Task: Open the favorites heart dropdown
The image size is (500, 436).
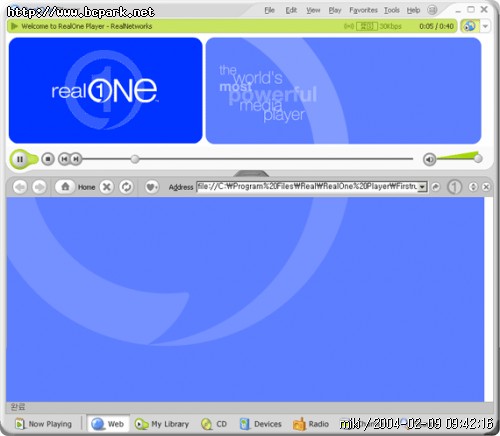Action: [152, 187]
